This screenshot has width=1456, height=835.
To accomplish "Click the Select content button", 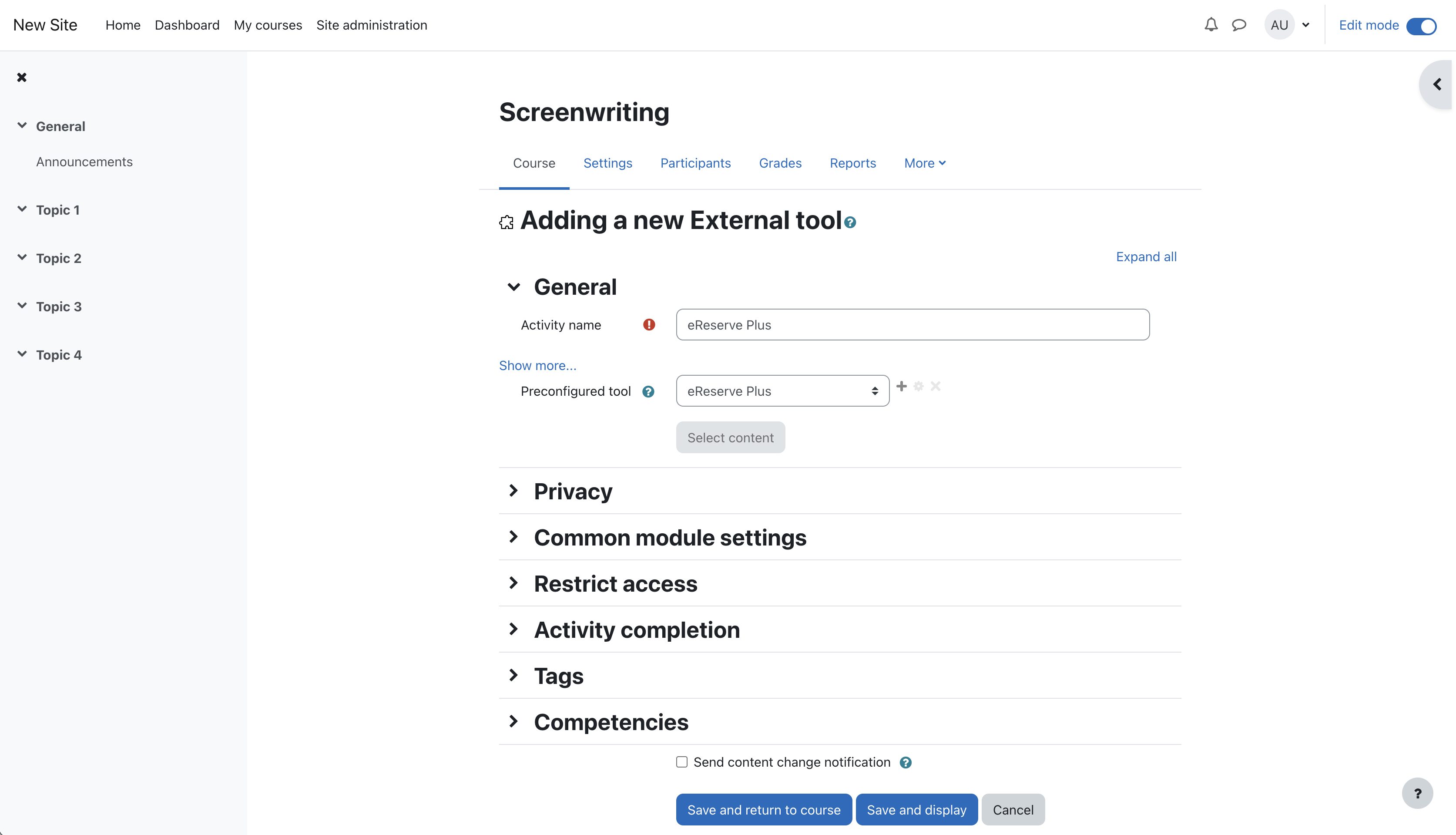I will [730, 437].
